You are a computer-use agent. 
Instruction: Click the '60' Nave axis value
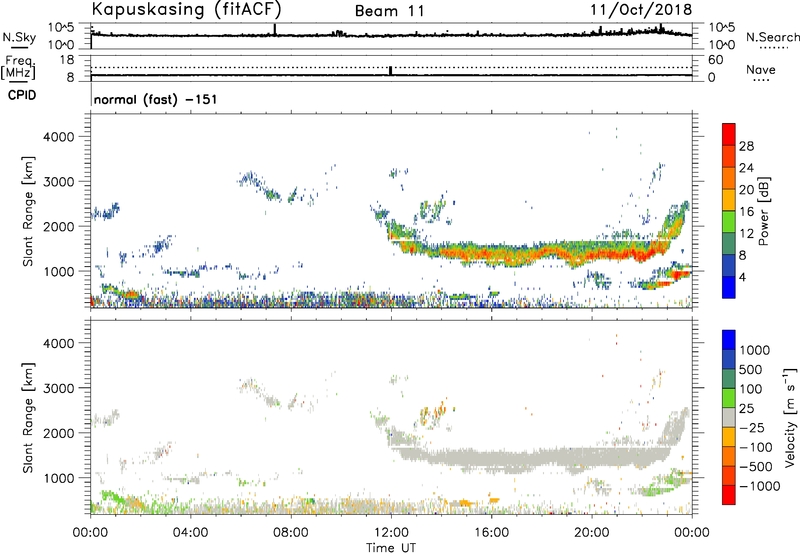[716, 59]
